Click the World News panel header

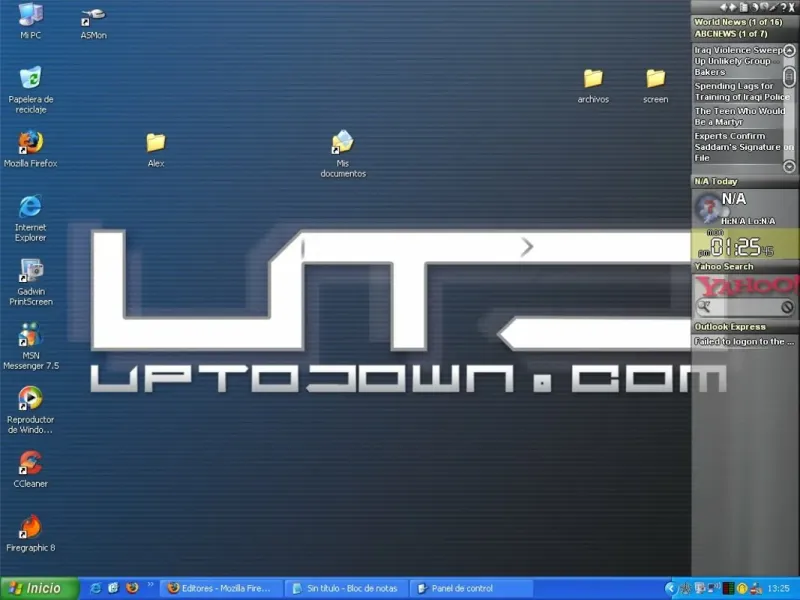[x=738, y=22]
